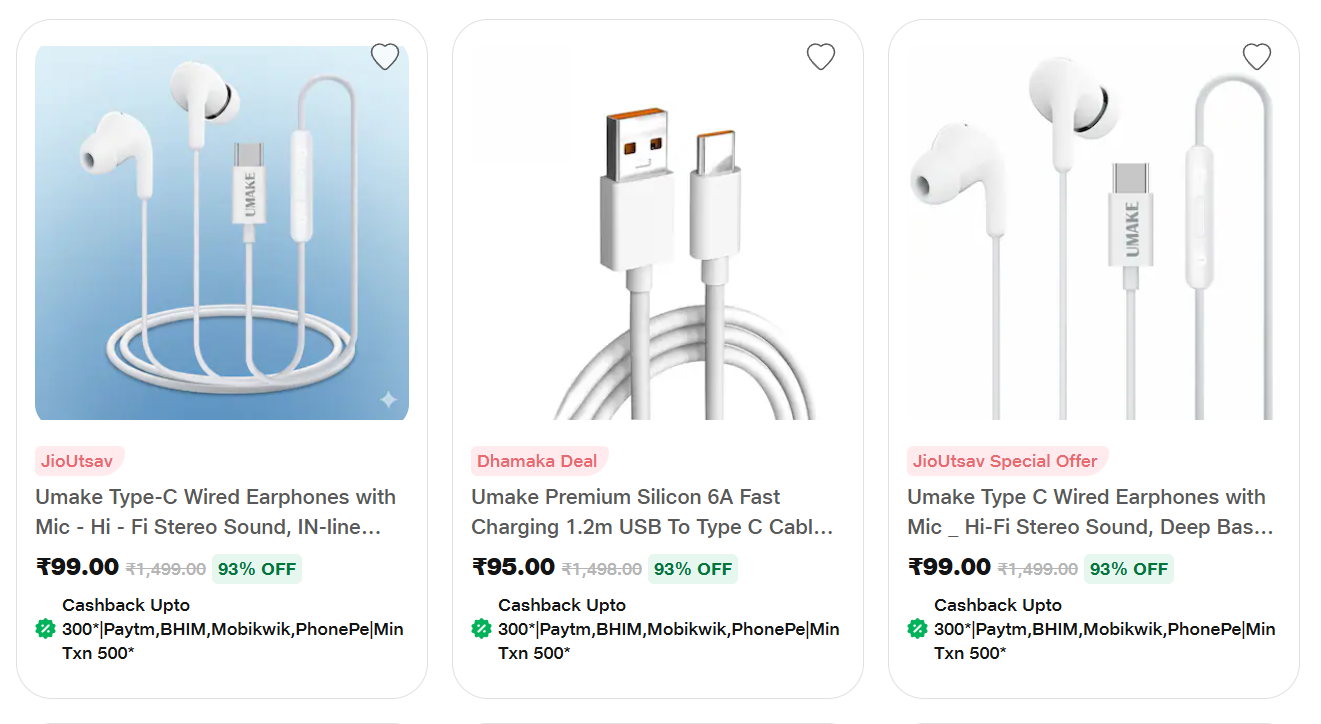Click the cashback offer text on third card
Image resolution: width=1321 pixels, height=724 pixels.
coord(1104,629)
